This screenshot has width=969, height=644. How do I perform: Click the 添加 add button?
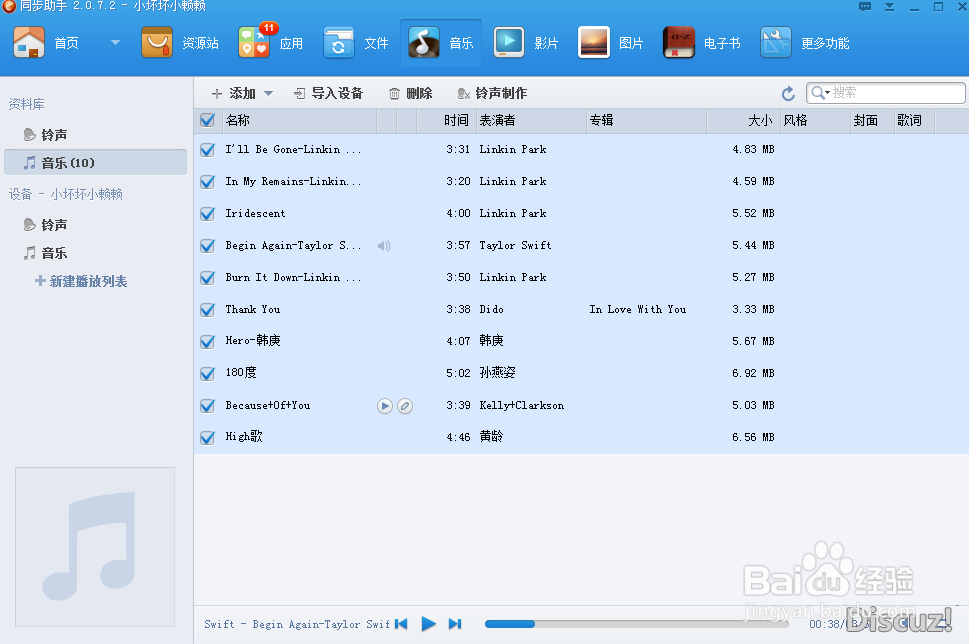(x=234, y=93)
